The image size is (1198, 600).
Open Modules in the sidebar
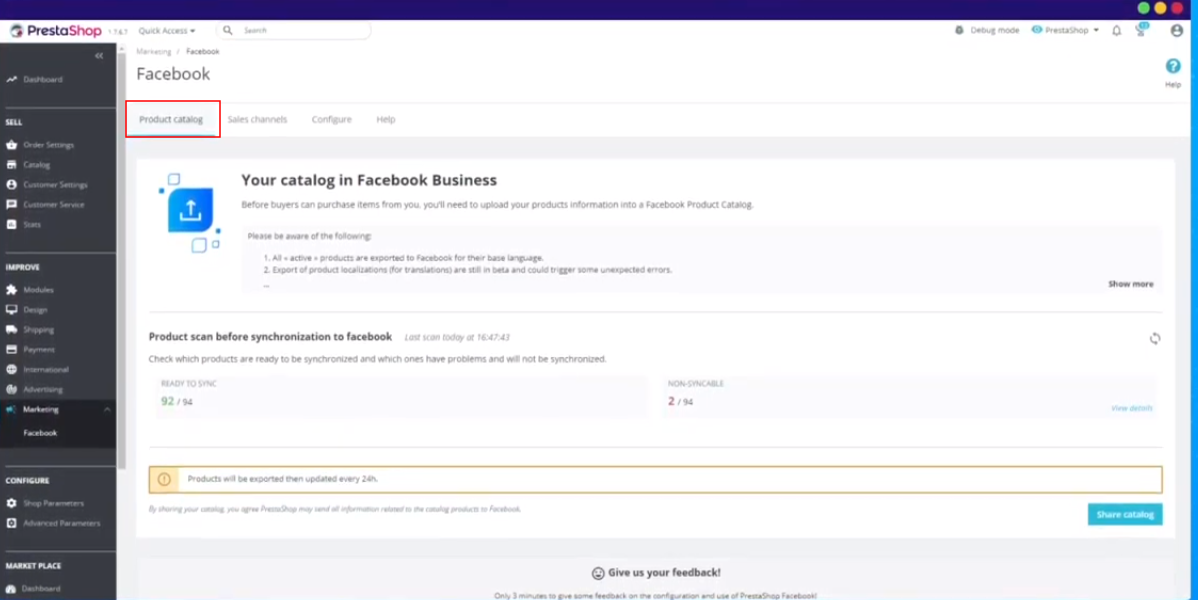(38, 290)
